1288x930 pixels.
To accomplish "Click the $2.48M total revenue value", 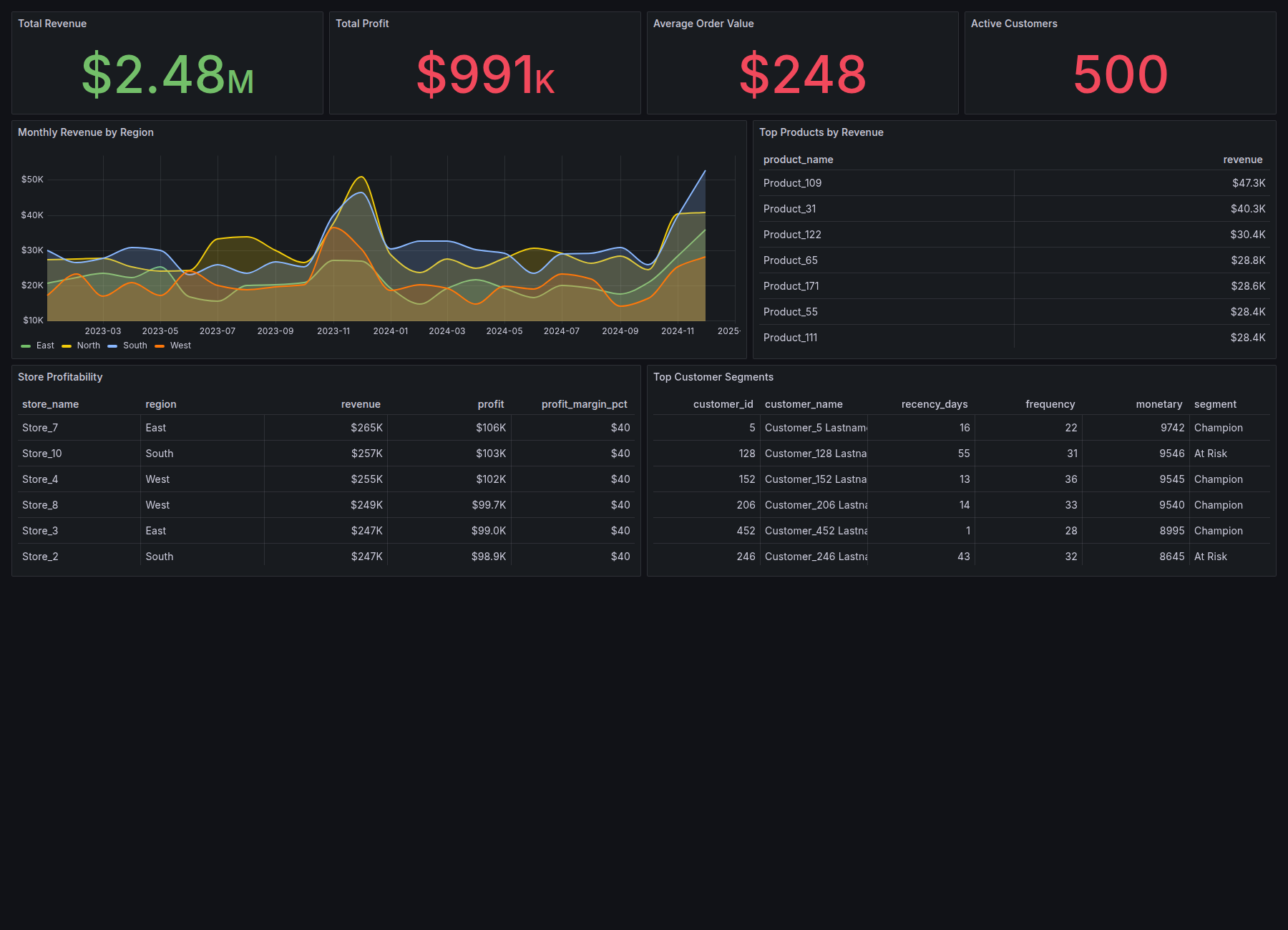I will tap(167, 74).
